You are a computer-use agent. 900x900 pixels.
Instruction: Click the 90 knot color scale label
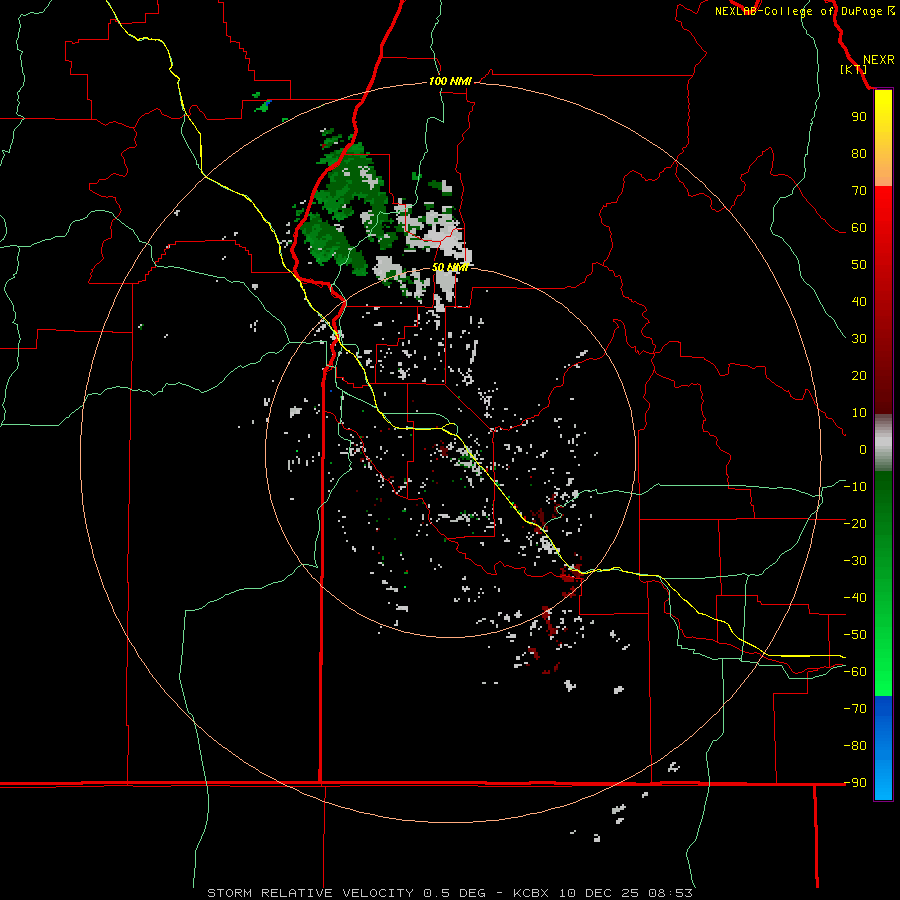coord(859,117)
